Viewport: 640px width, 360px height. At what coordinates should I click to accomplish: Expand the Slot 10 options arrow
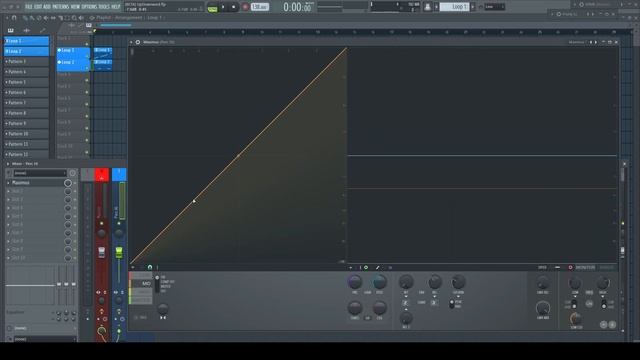8,258
